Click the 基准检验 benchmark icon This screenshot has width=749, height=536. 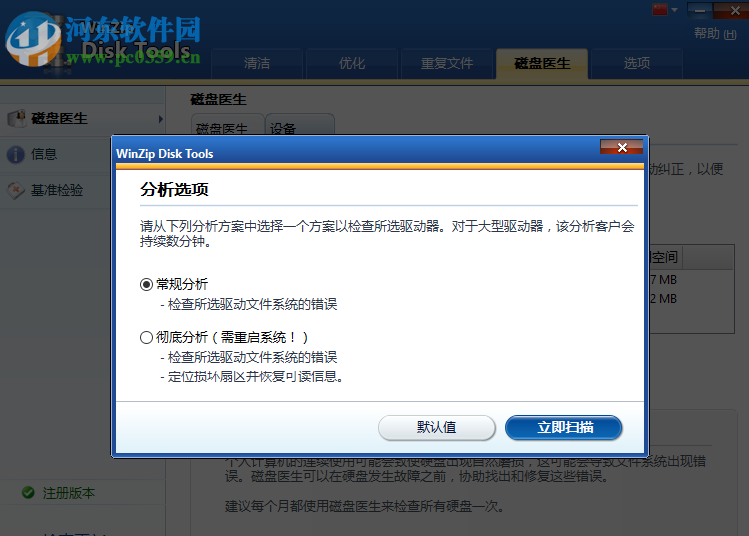[16, 190]
